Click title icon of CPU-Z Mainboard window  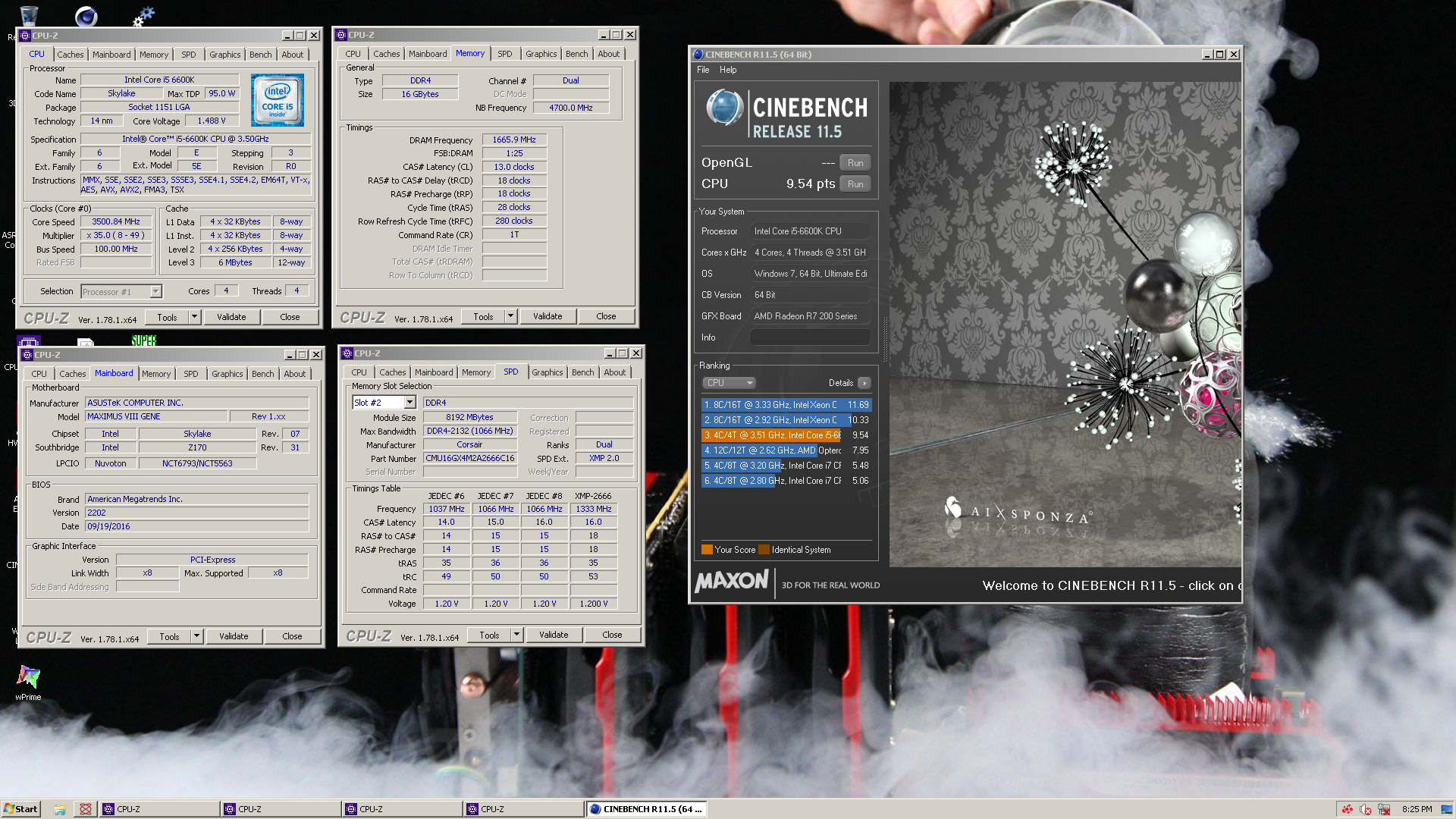point(27,355)
